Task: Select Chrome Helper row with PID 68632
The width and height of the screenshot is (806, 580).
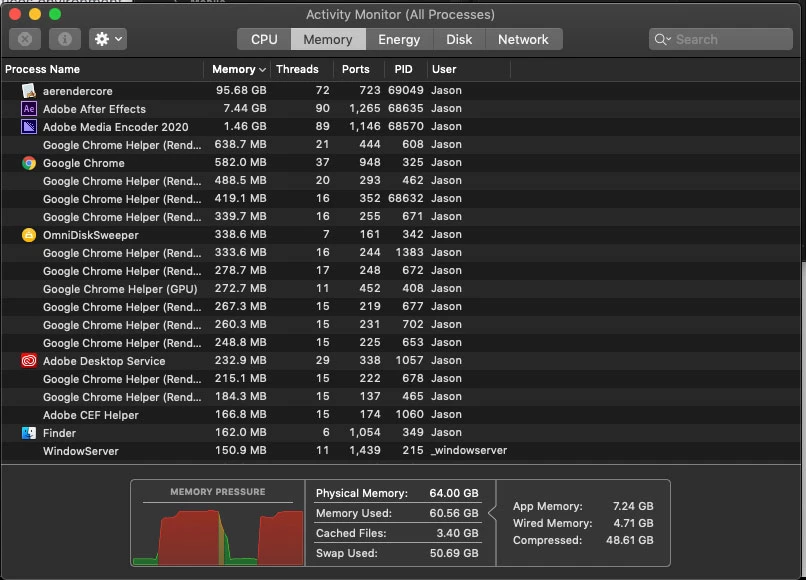Action: 401,199
